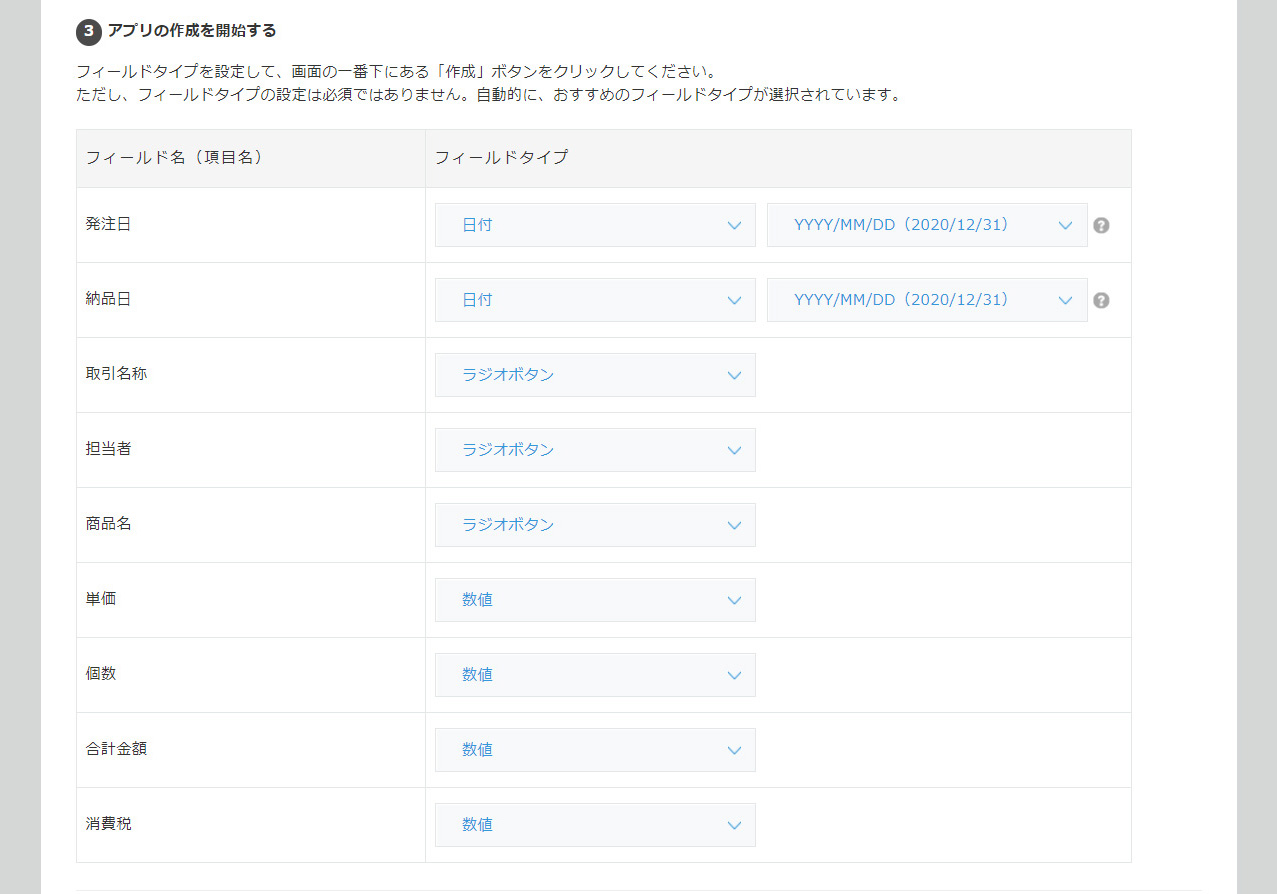Open field type dropdown for 発注日

click(595, 225)
